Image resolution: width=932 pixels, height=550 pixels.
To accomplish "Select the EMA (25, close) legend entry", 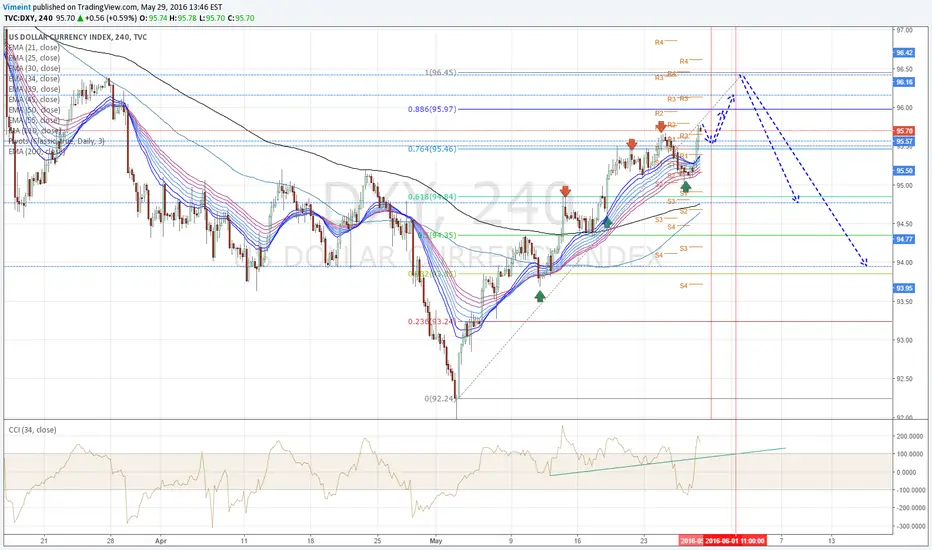I will point(33,58).
